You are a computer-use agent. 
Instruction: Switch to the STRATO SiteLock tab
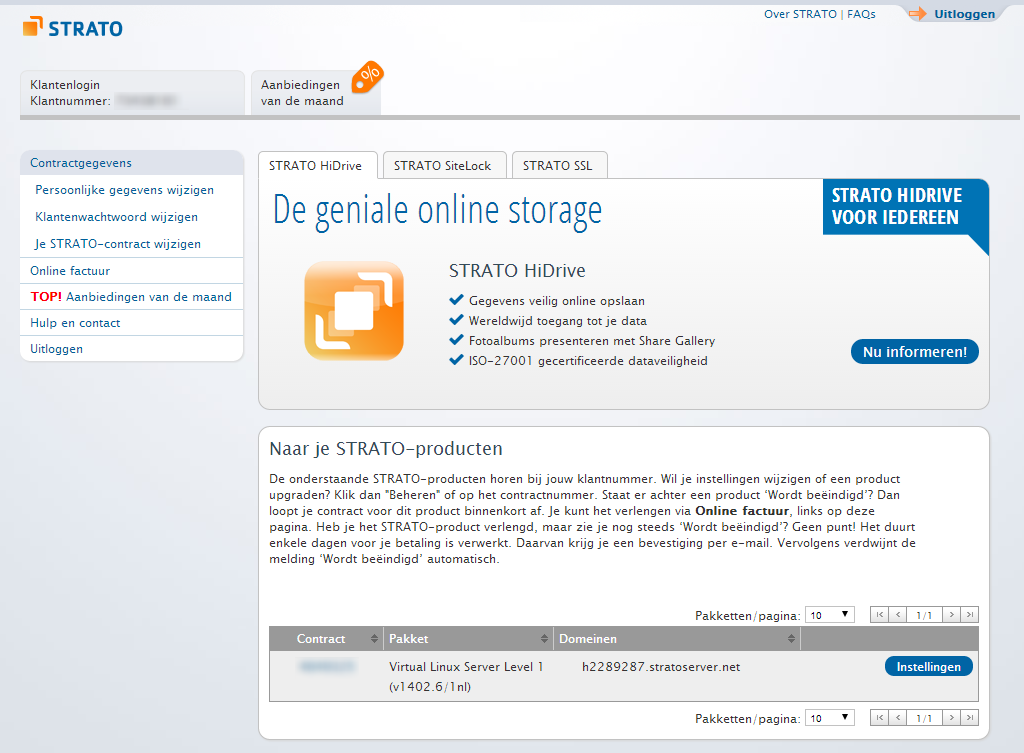[442, 166]
